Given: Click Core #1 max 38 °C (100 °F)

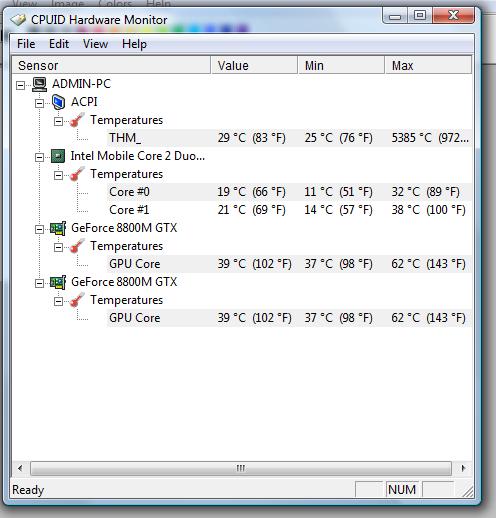Looking at the screenshot, I should pos(428,210).
